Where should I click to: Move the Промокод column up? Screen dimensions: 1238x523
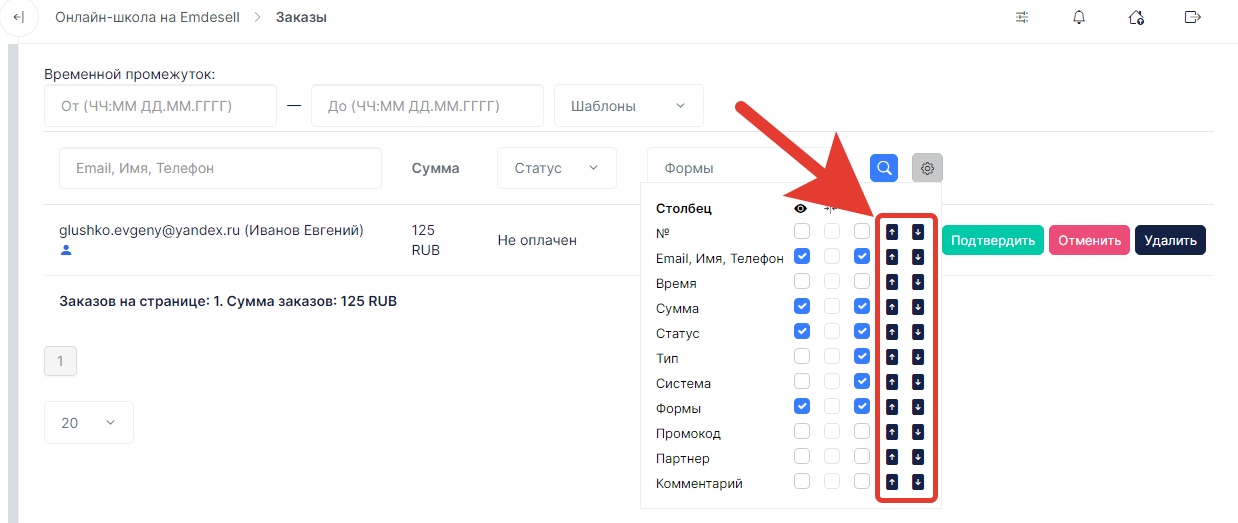(x=893, y=432)
